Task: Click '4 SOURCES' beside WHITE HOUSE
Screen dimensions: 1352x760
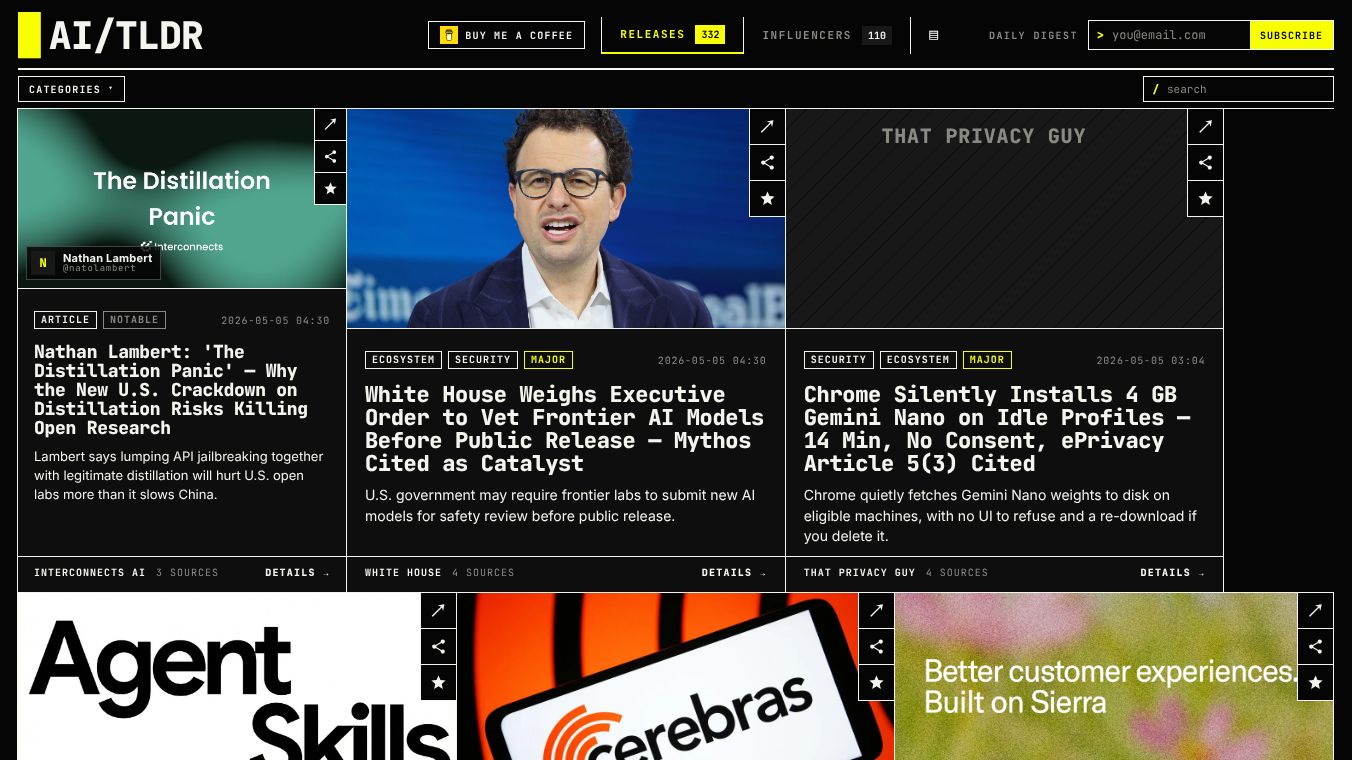Action: [483, 573]
